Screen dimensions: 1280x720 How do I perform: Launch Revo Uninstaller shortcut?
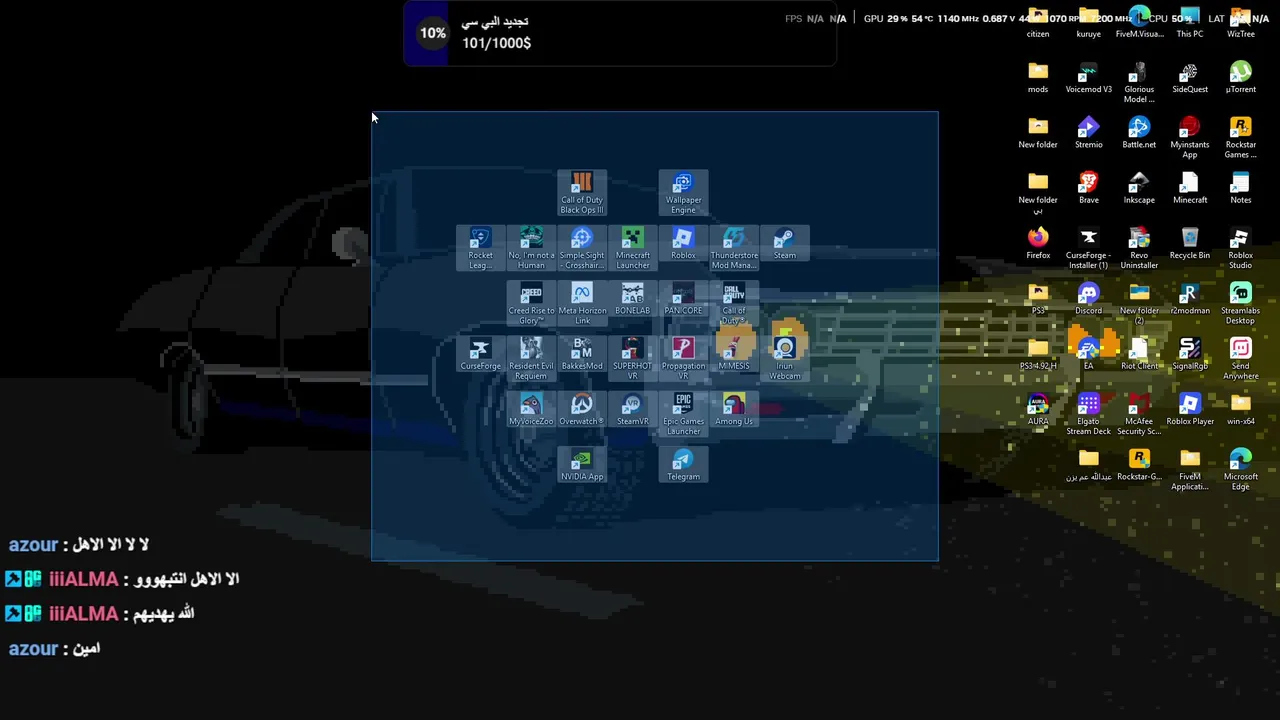point(1139,248)
